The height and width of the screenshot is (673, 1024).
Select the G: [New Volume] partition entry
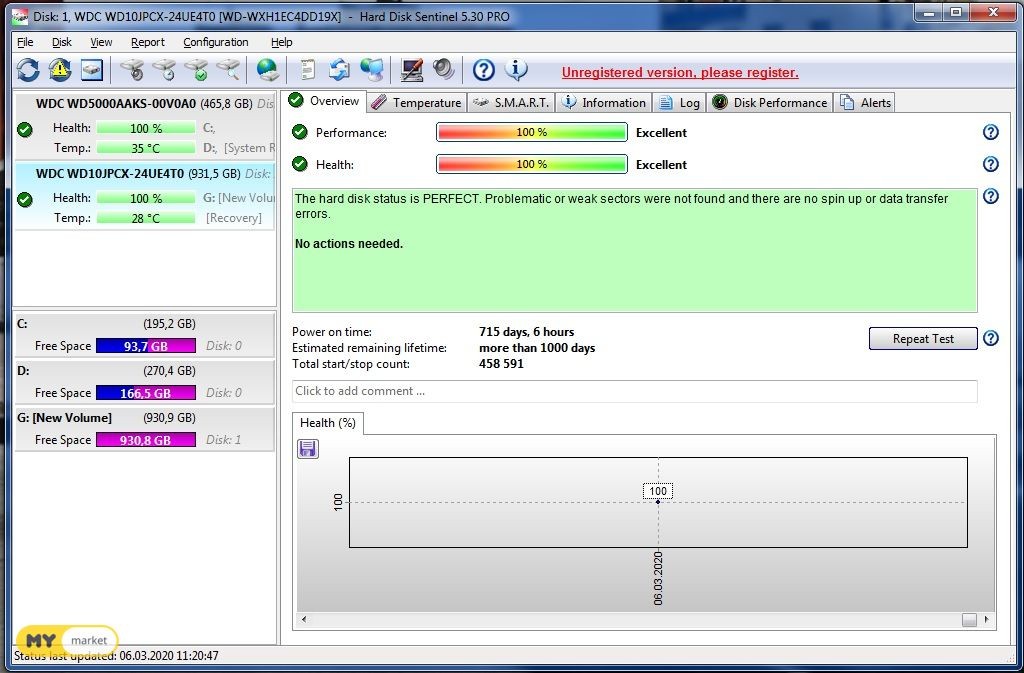145,429
